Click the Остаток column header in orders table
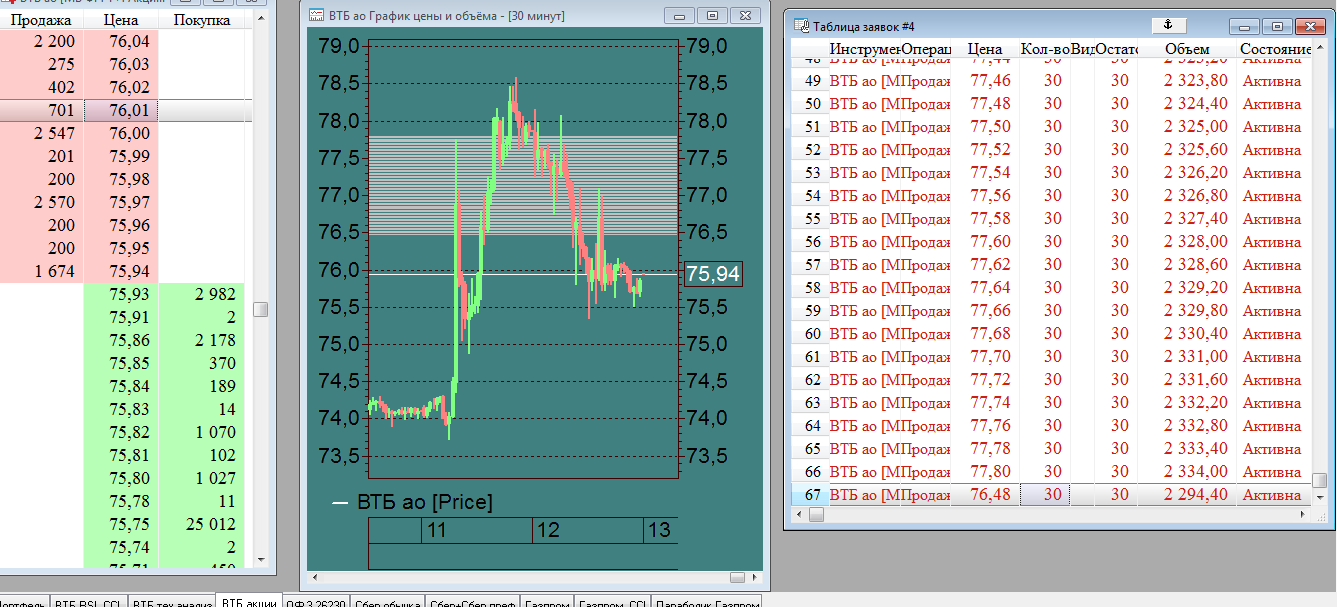Image resolution: width=1337 pixels, height=607 pixels. (1117, 49)
